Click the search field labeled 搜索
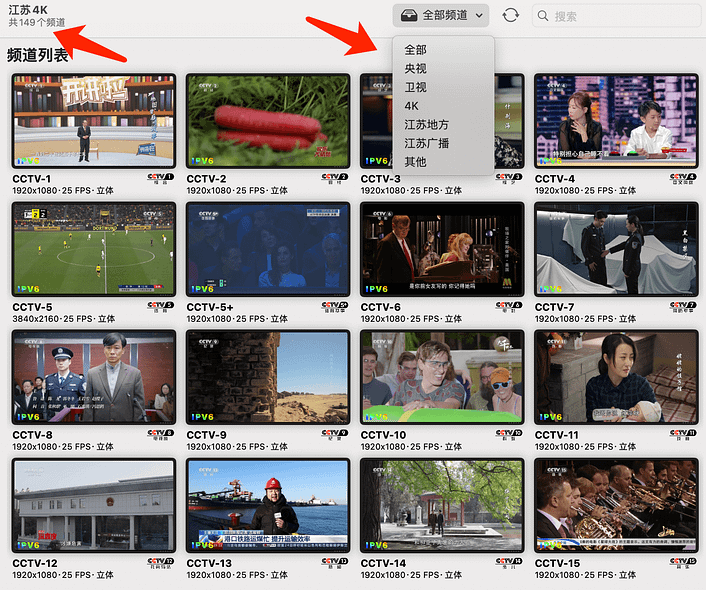Image resolution: width=706 pixels, height=590 pixels. (x=616, y=16)
